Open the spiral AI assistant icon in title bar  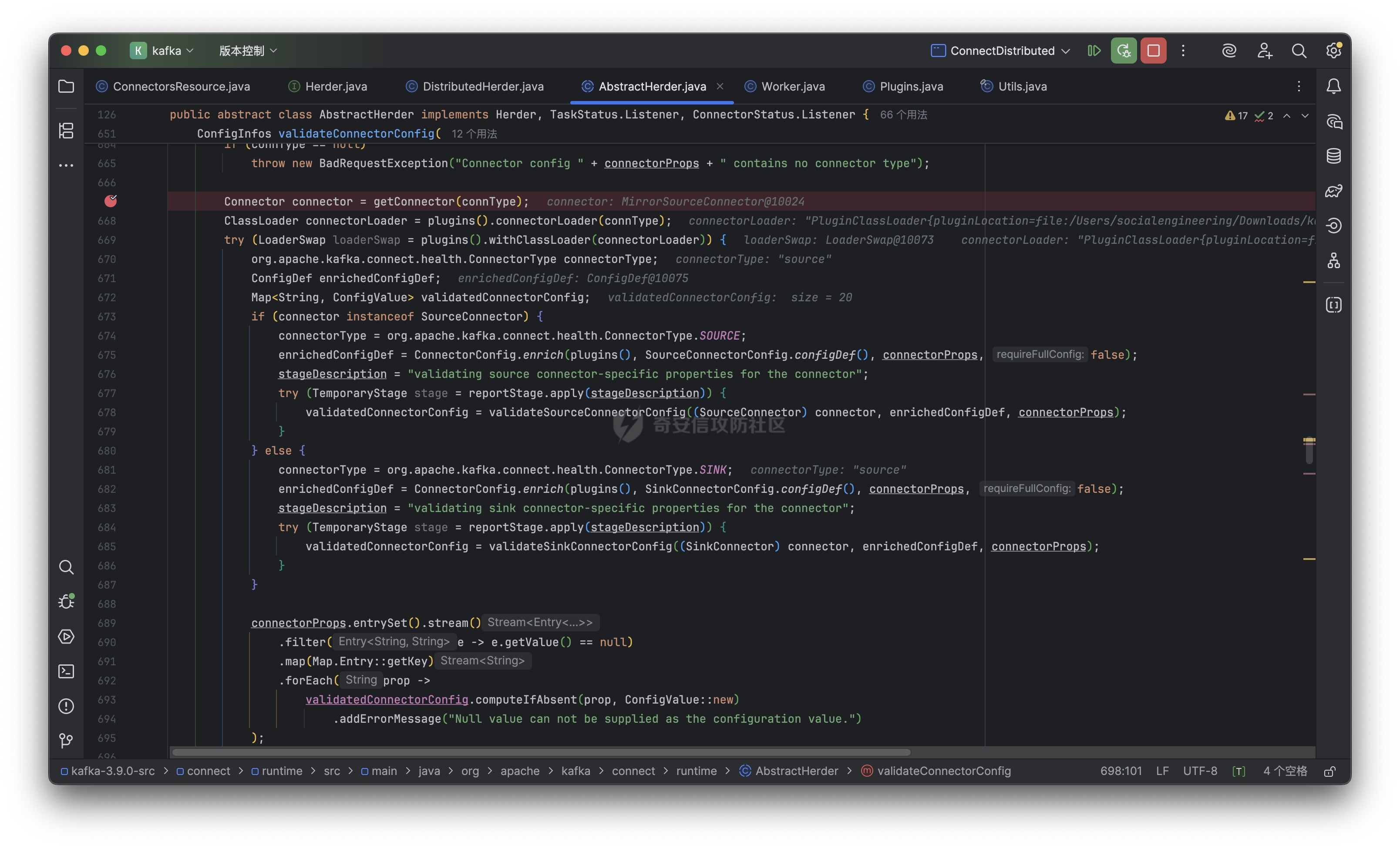click(x=1229, y=51)
